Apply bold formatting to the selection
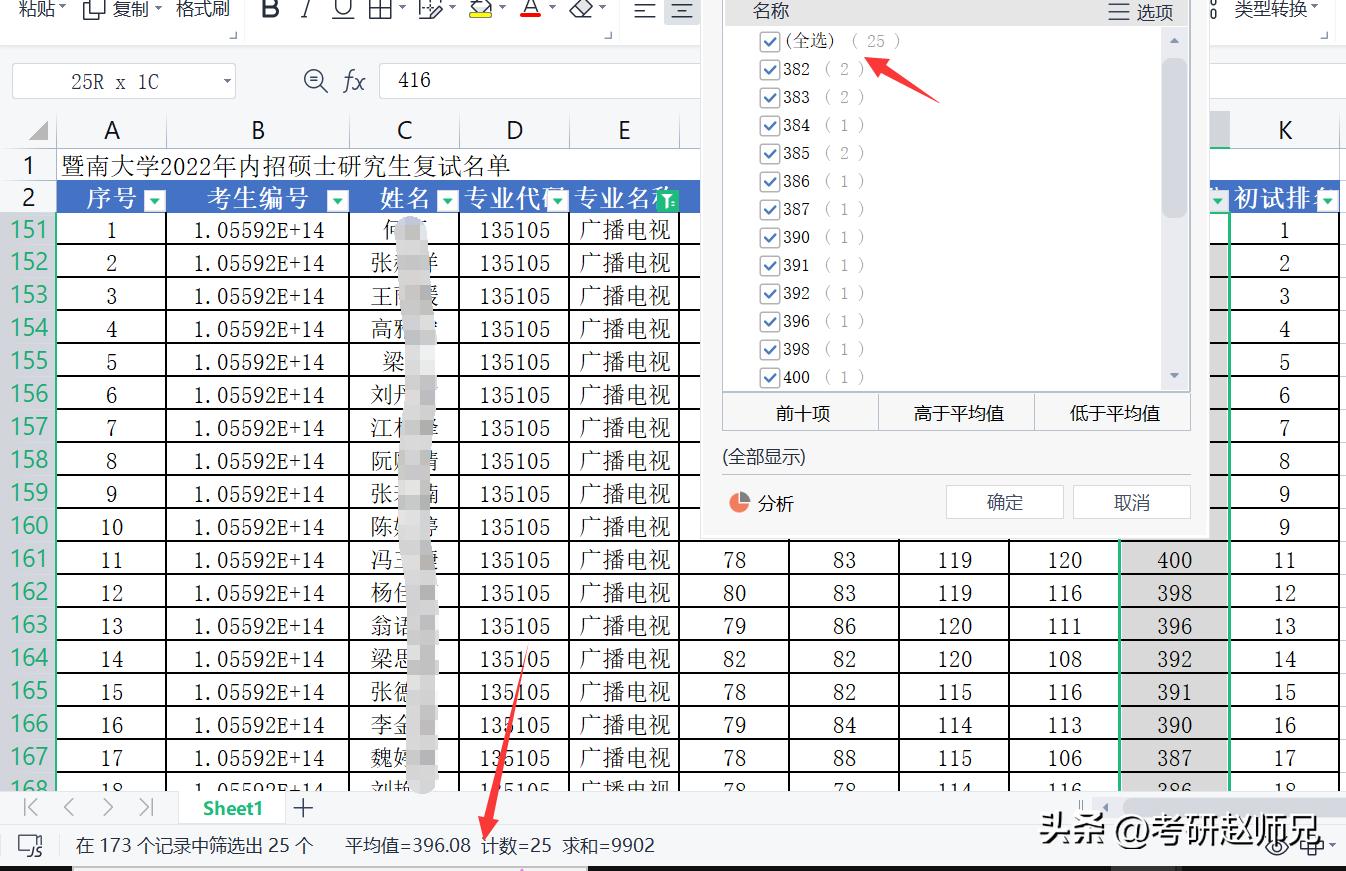 pyautogui.click(x=269, y=10)
